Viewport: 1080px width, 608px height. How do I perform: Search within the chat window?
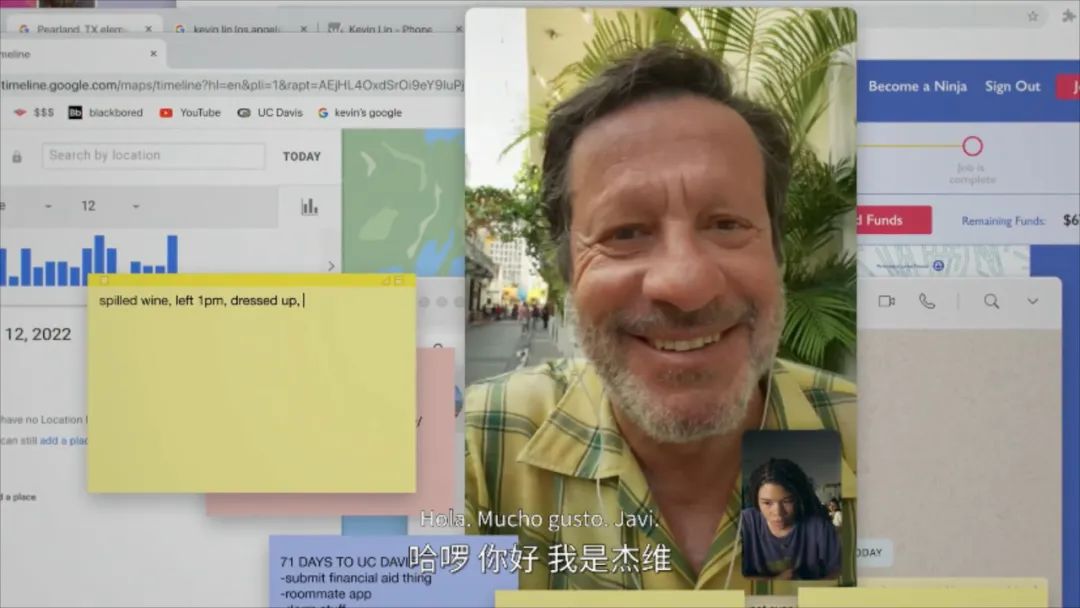[991, 301]
